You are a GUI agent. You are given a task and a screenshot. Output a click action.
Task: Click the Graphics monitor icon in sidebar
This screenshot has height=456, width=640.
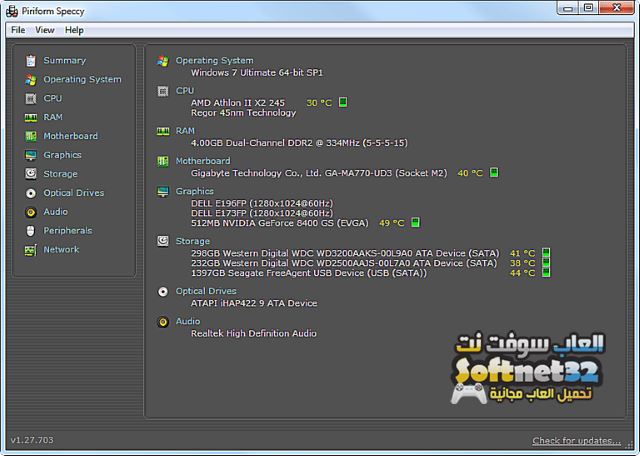tap(31, 155)
